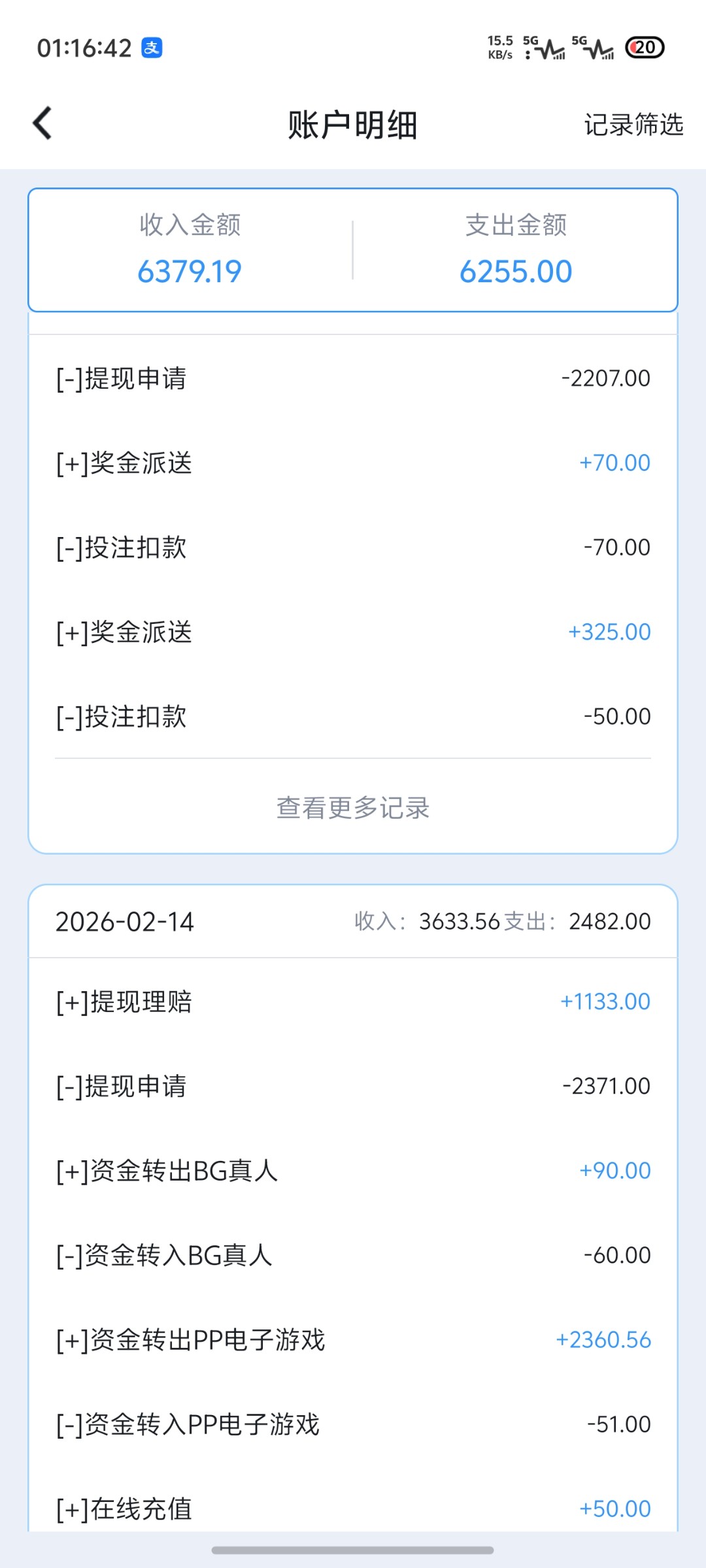
Task: Tap the bottom home gesture bar
Action: pyautogui.click(x=353, y=1550)
